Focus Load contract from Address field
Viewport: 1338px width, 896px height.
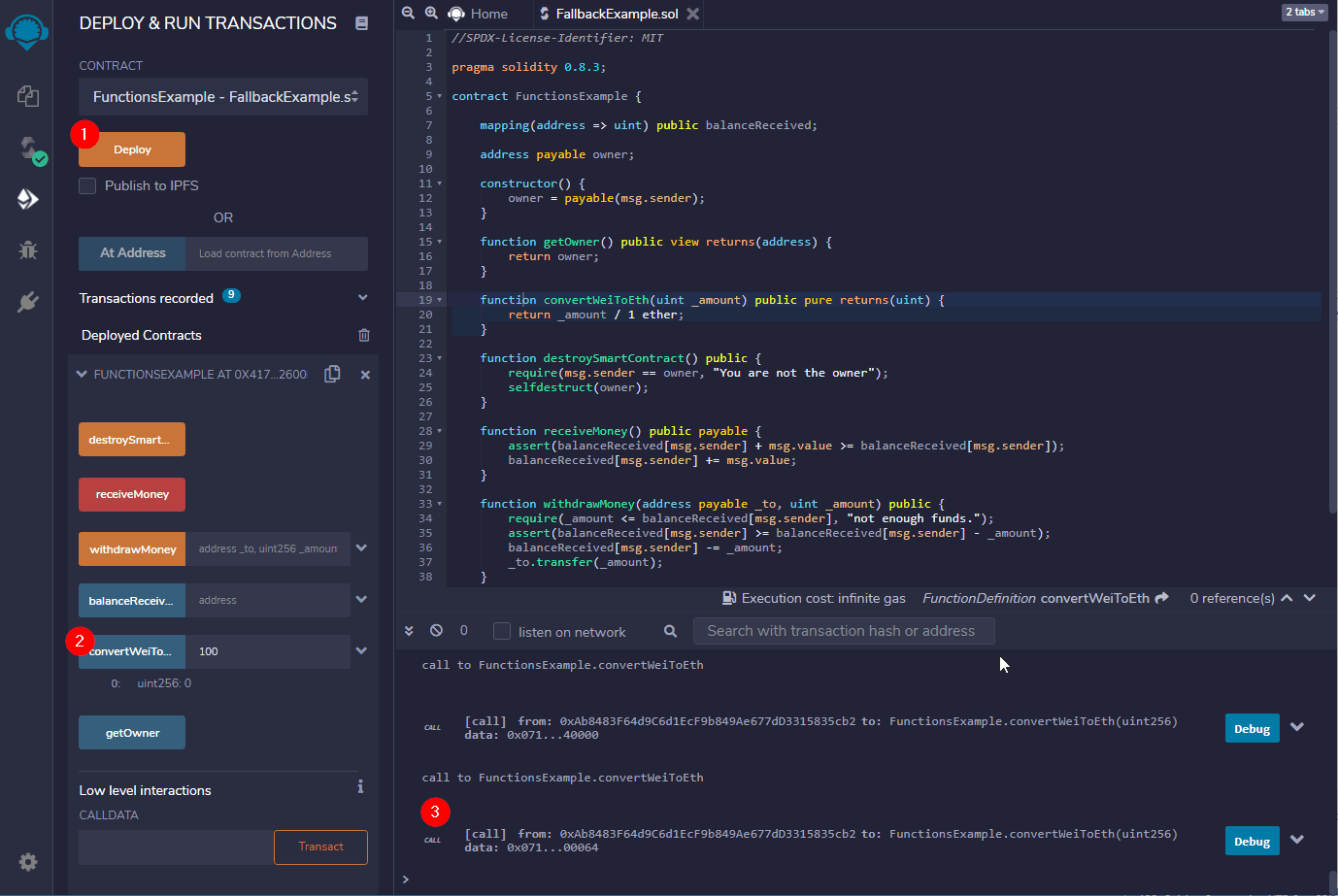(277, 253)
